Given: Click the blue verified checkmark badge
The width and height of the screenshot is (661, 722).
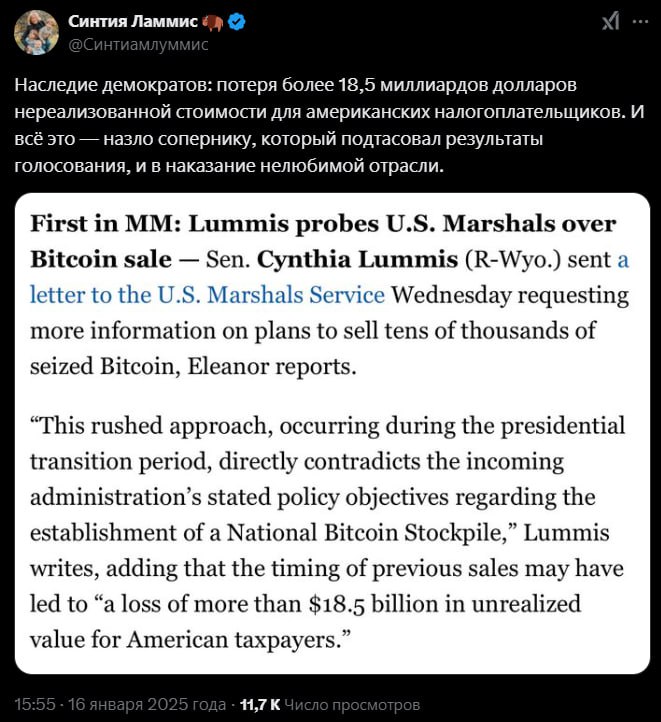Looking at the screenshot, I should (x=238, y=22).
